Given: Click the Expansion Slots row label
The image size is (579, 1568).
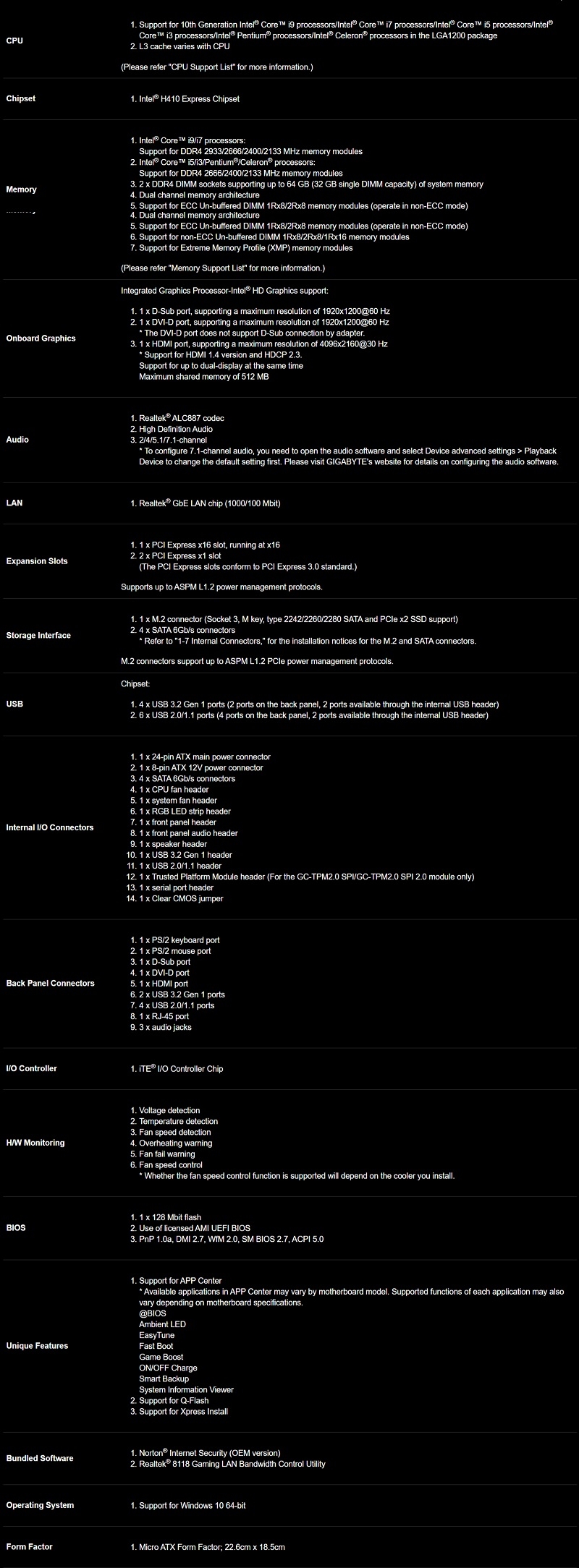Looking at the screenshot, I should [37, 561].
